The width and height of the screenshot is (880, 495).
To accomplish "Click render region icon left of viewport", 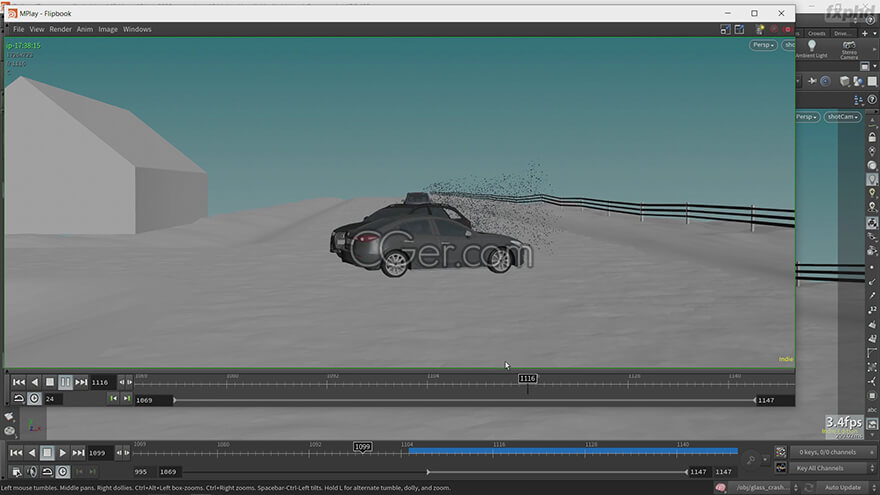I will 9,431.
